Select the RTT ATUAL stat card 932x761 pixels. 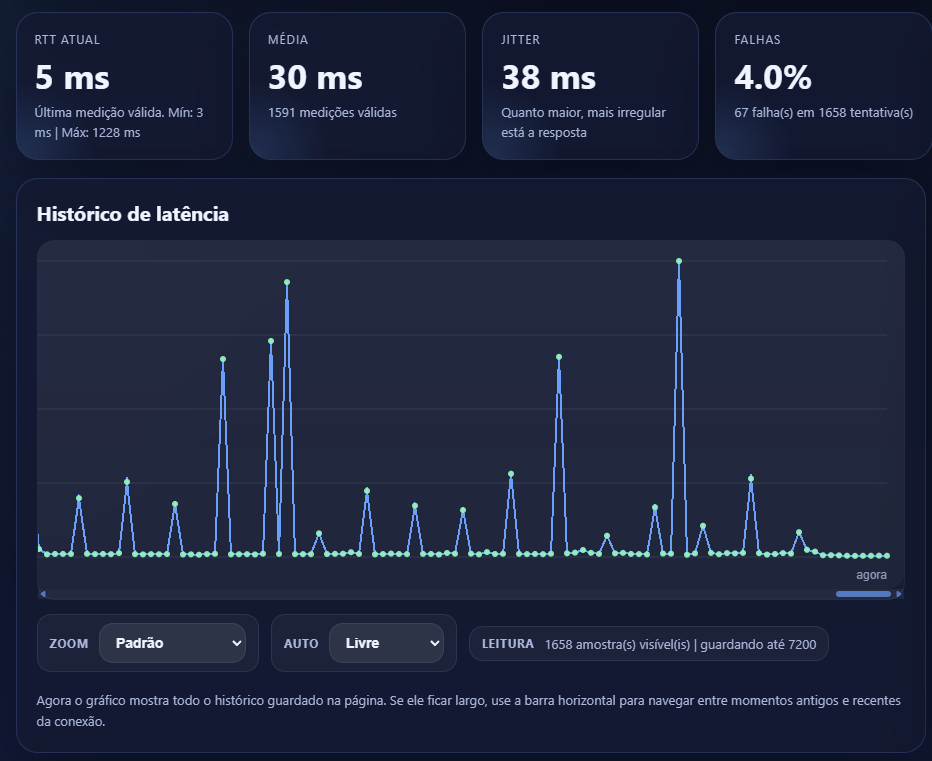[x=124, y=85]
